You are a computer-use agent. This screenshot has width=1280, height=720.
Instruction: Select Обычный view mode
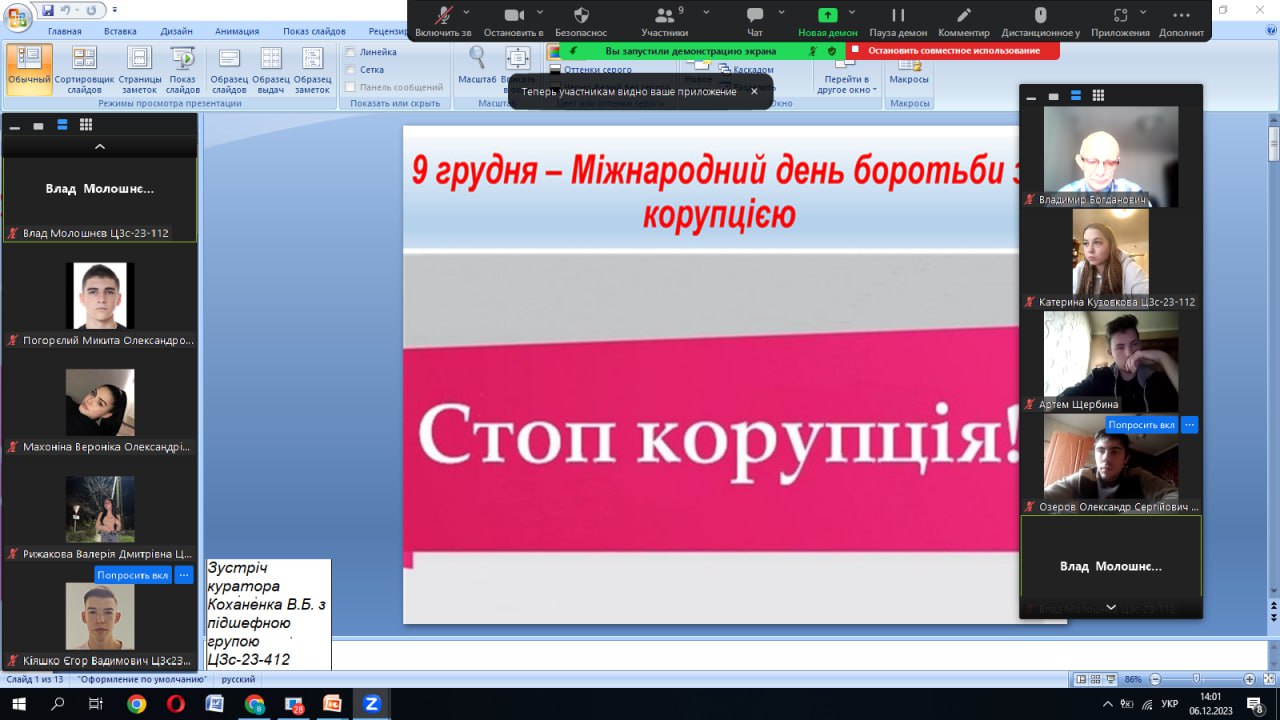[29, 69]
